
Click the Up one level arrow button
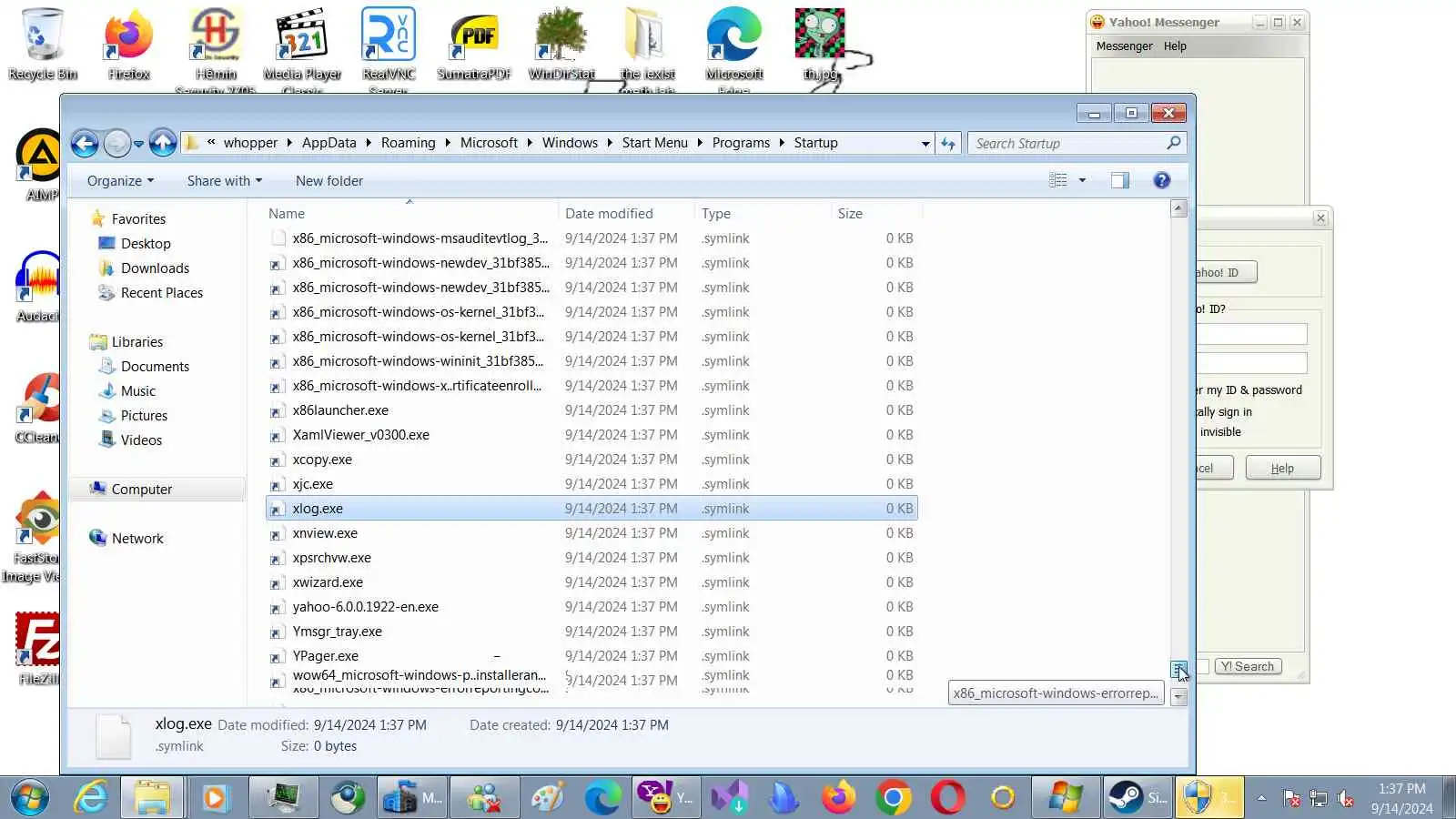coord(163,143)
